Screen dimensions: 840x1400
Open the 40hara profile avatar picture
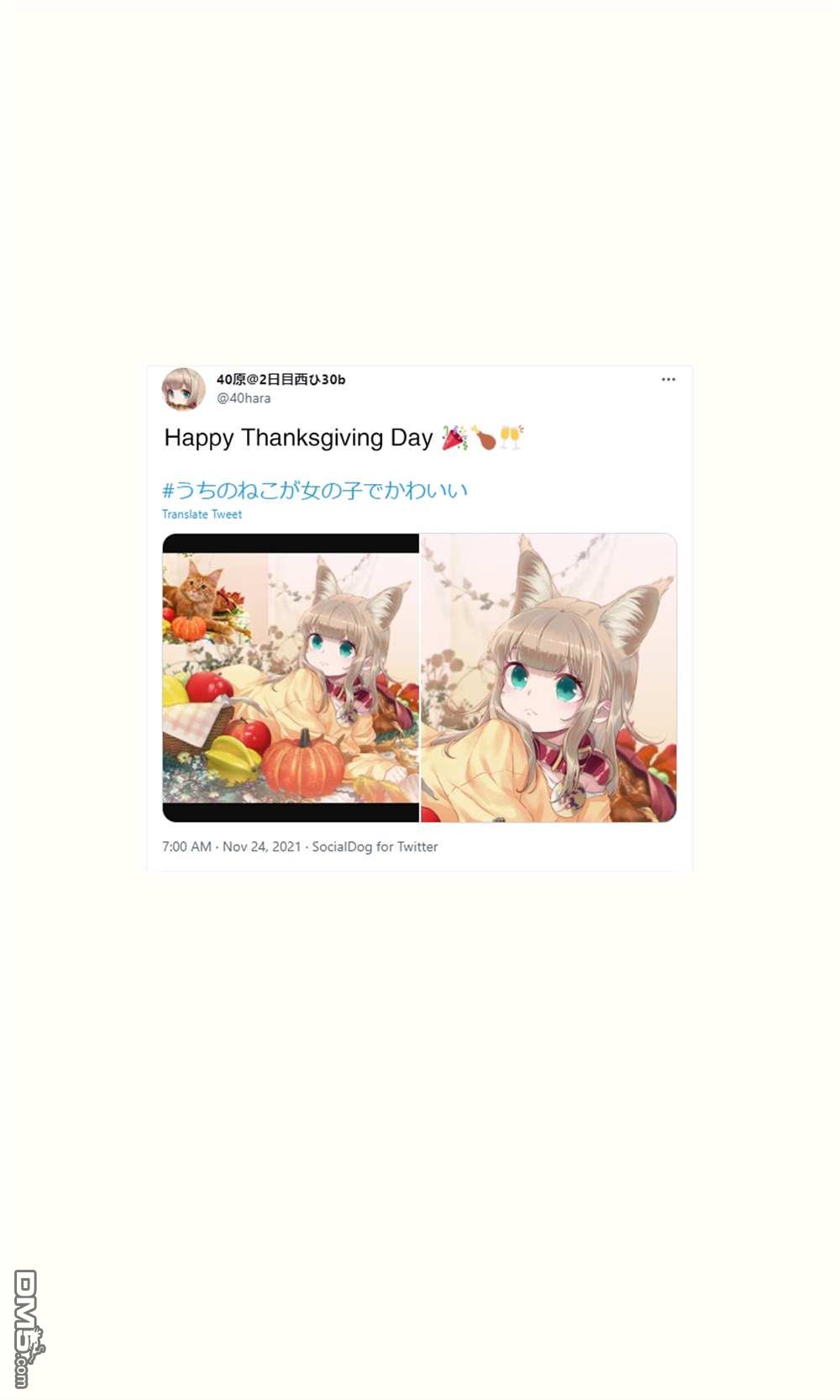[183, 389]
